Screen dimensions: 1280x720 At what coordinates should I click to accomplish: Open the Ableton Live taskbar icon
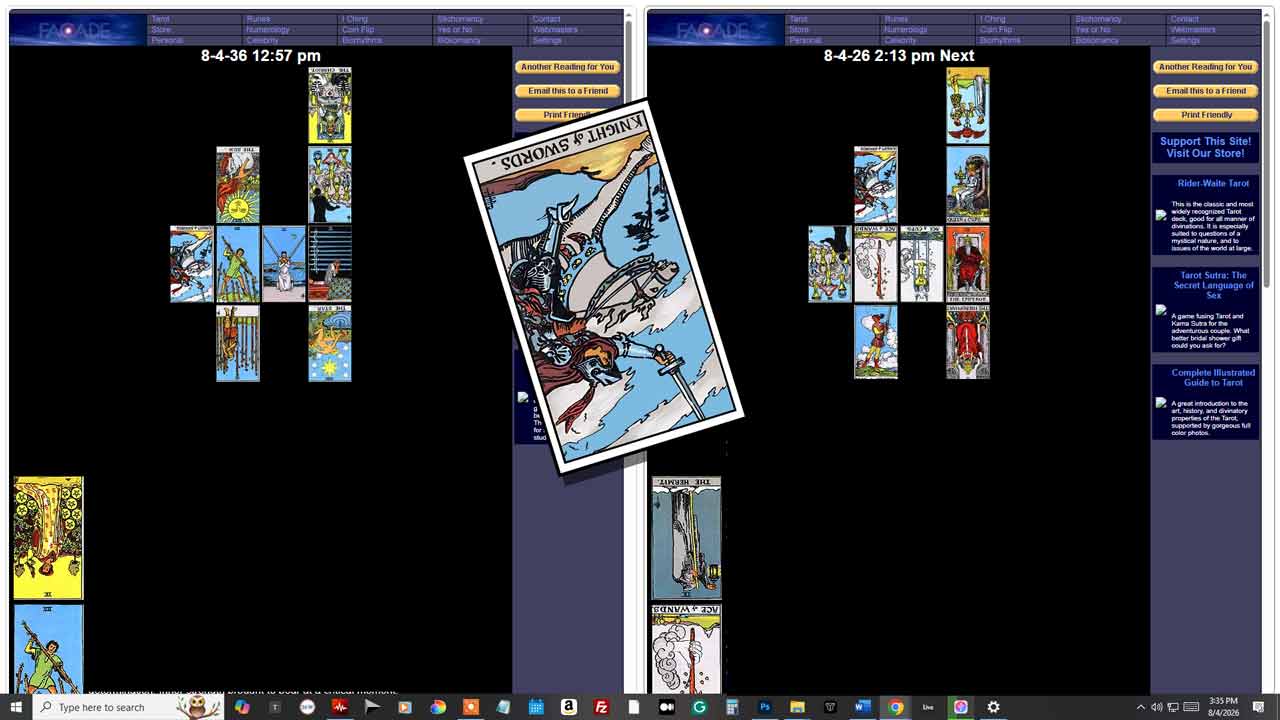[928, 707]
